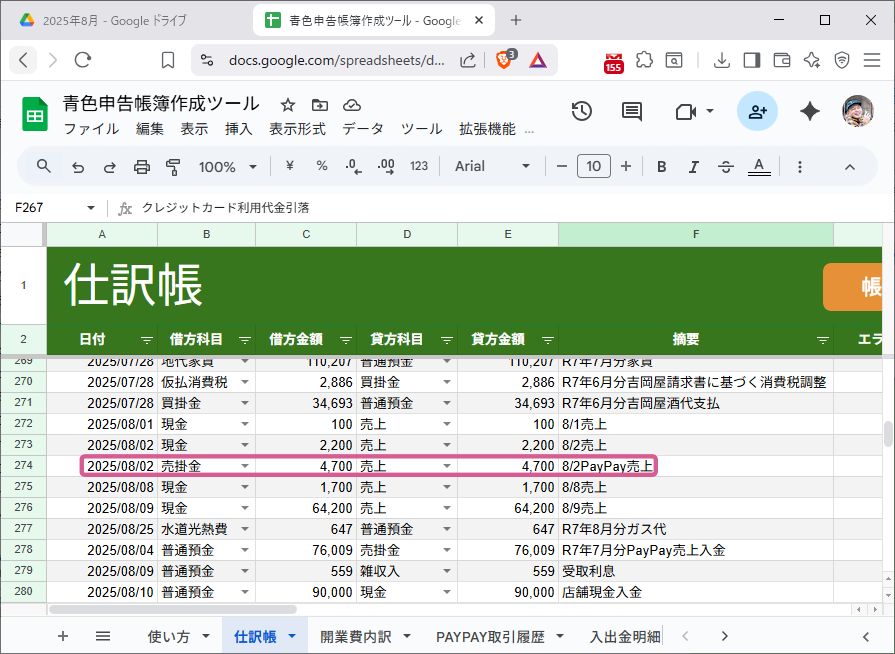Toggle bold formatting

pyautogui.click(x=660, y=166)
